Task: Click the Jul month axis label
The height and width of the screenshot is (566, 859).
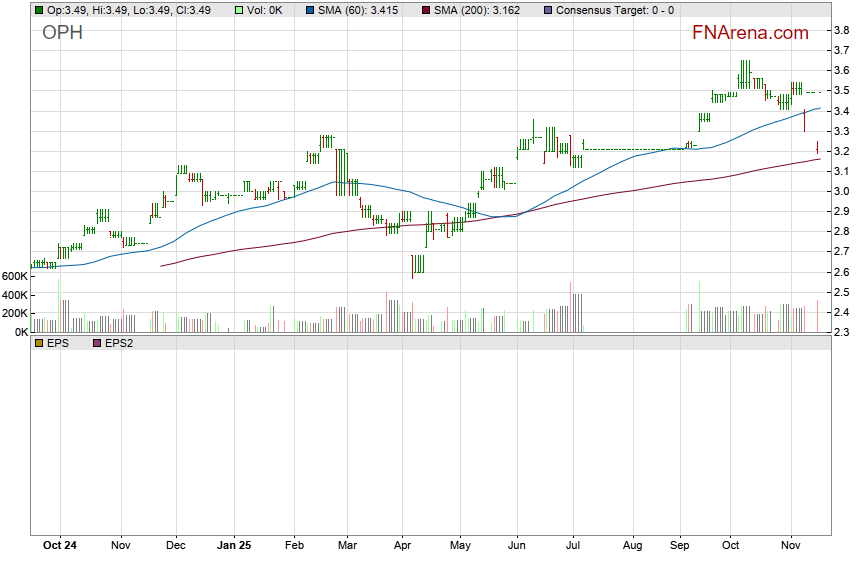Action: click(574, 547)
